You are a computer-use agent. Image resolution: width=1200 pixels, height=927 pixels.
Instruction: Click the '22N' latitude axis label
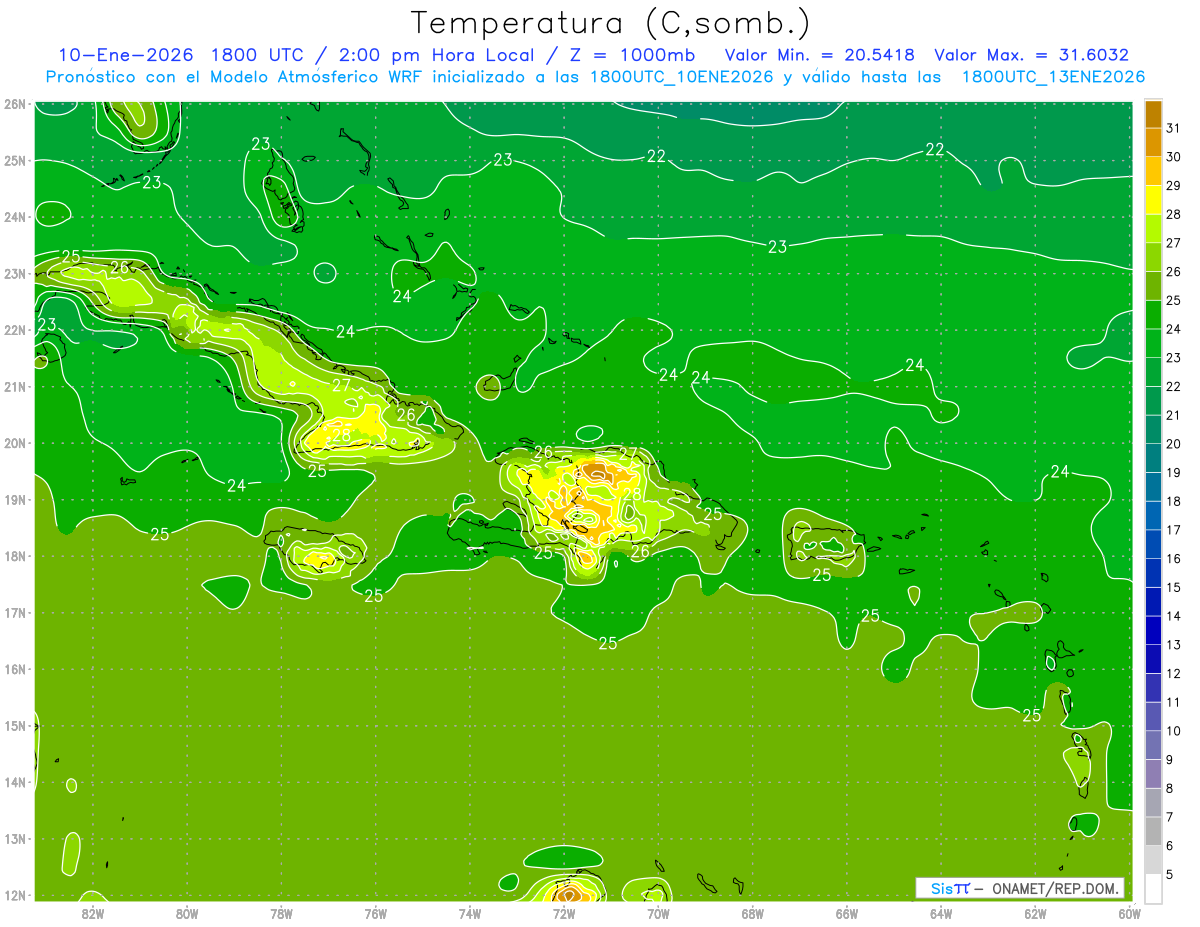pyautogui.click(x=14, y=330)
